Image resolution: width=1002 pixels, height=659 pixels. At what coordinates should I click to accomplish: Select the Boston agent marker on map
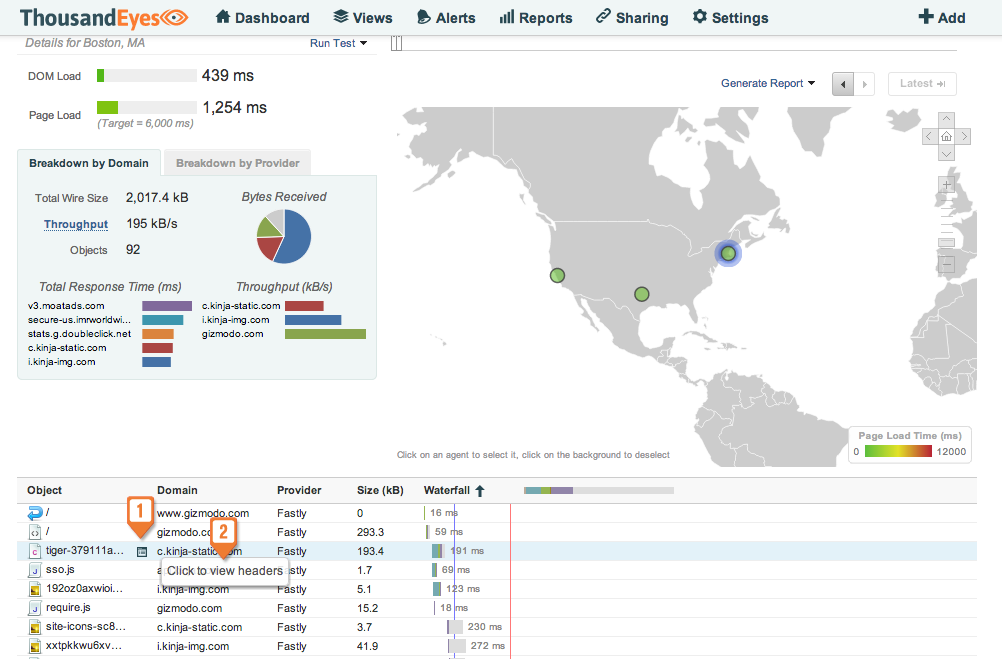coord(728,253)
